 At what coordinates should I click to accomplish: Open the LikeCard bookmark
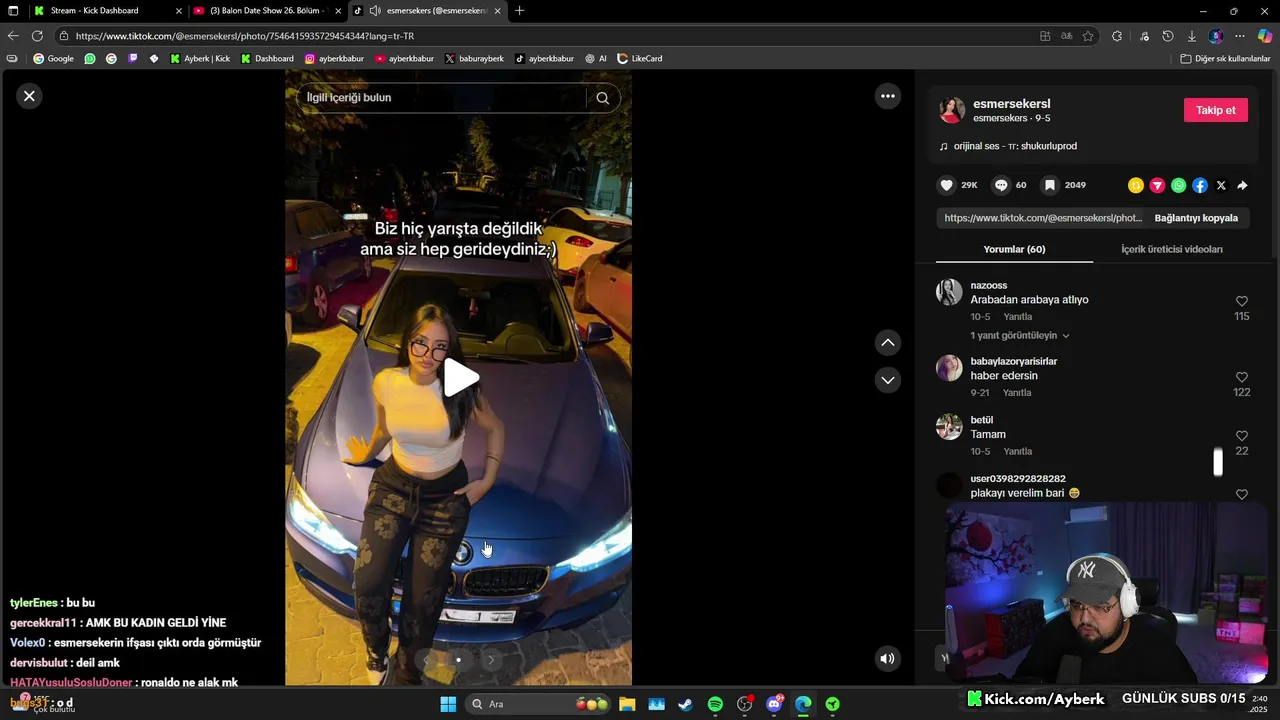640,59
